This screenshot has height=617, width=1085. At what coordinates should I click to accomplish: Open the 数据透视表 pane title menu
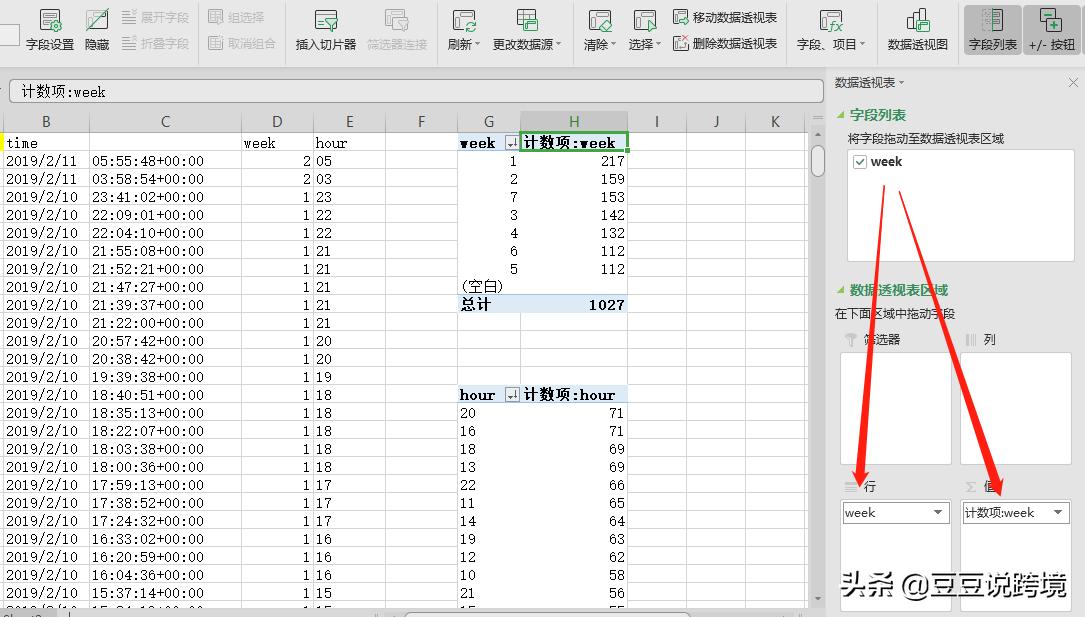(x=870, y=83)
